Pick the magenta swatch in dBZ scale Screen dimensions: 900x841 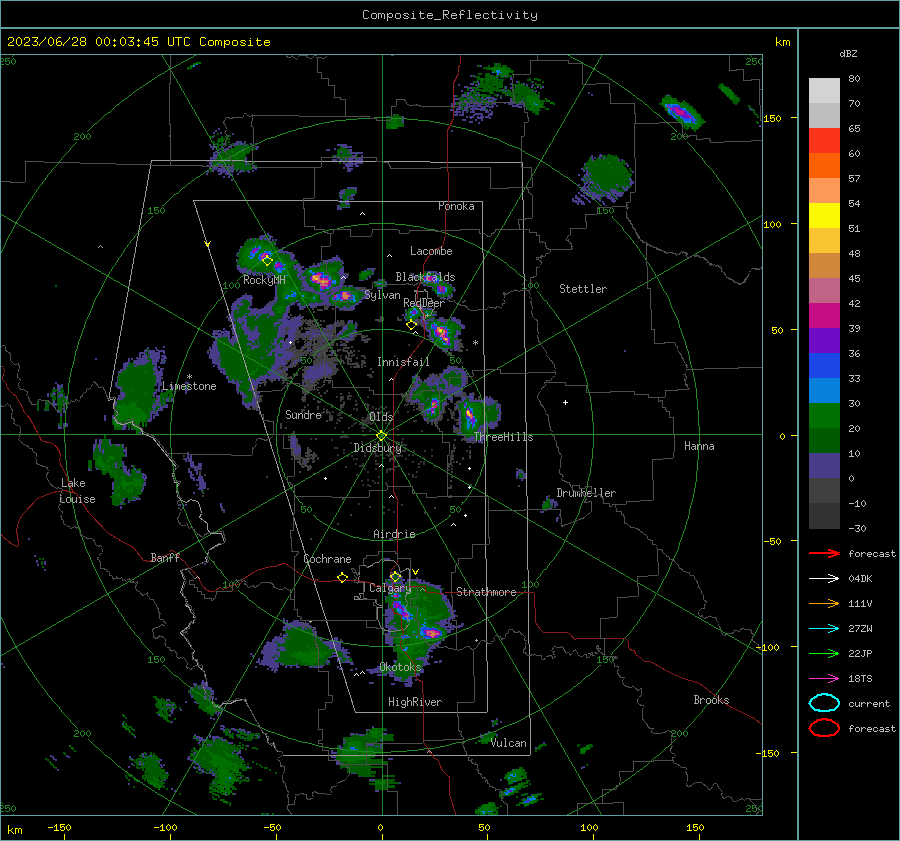(x=824, y=315)
